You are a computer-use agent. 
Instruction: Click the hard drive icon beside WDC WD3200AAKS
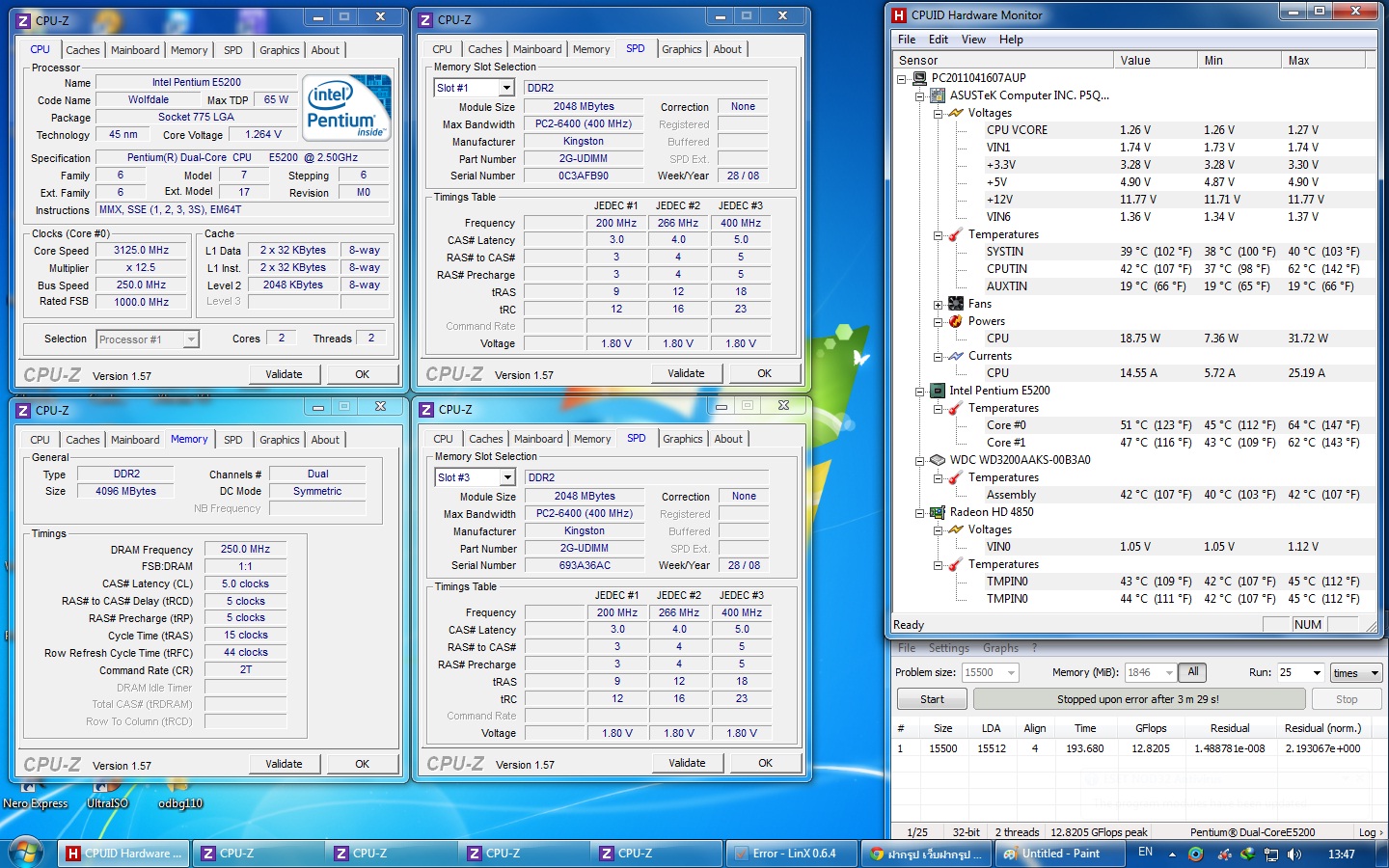point(938,460)
